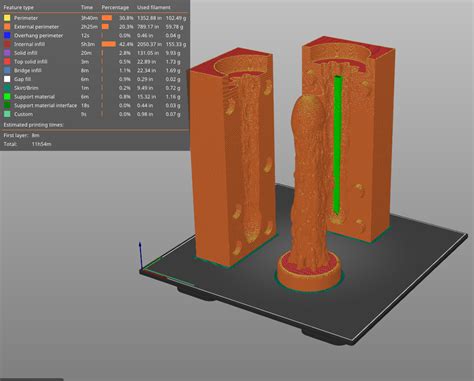Click the bright green Support material swatch
Viewport: 474px width, 381px height.
[x=7, y=97]
